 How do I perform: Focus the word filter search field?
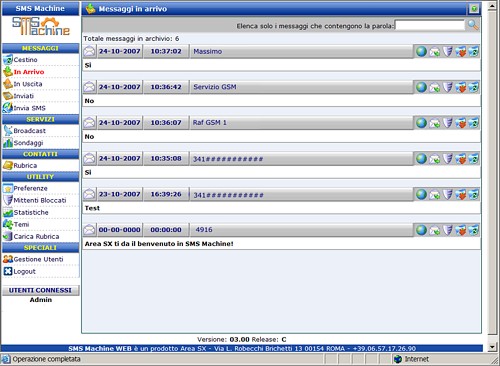tap(430, 25)
